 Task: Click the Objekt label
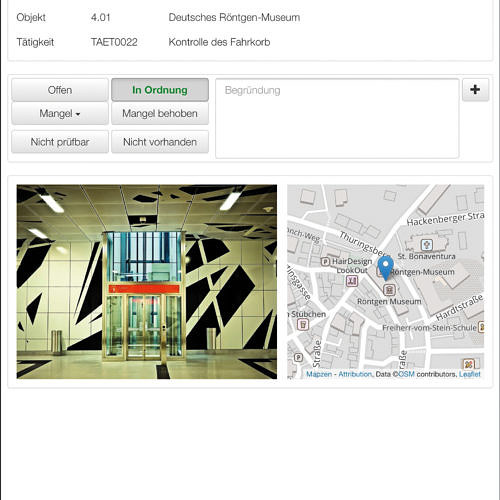pos(31,17)
